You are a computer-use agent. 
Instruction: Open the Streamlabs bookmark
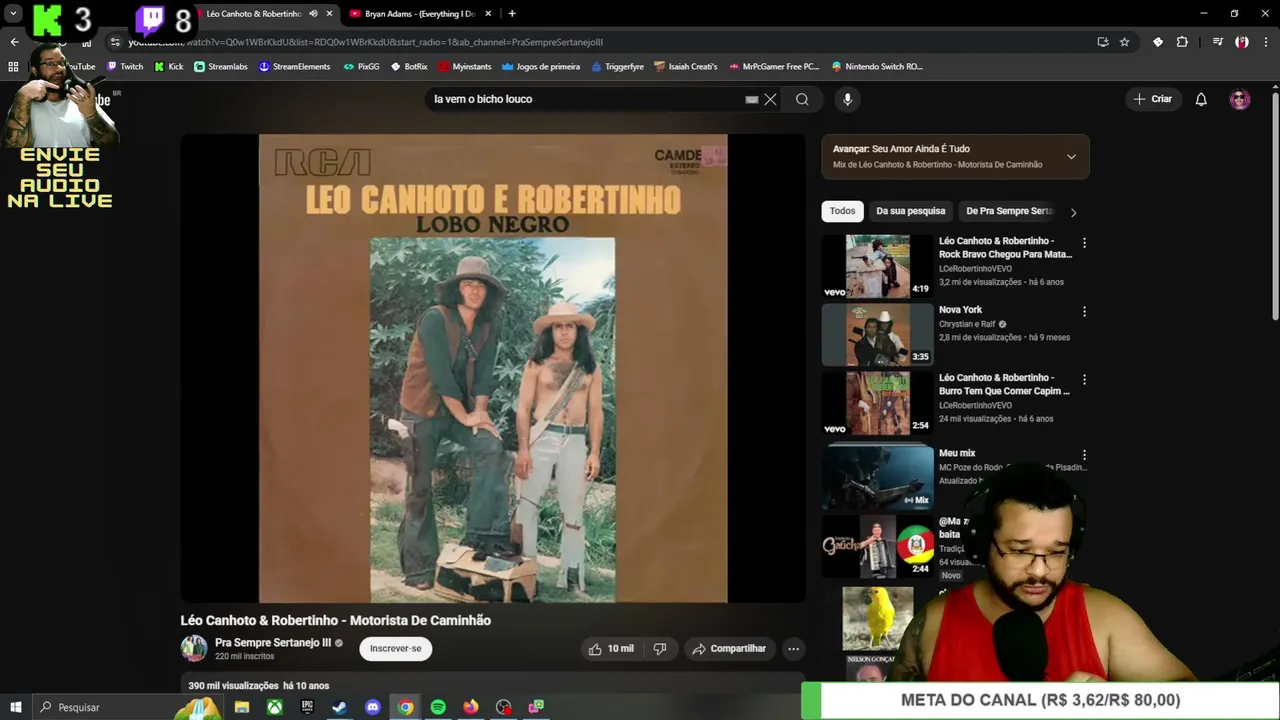coord(221,67)
